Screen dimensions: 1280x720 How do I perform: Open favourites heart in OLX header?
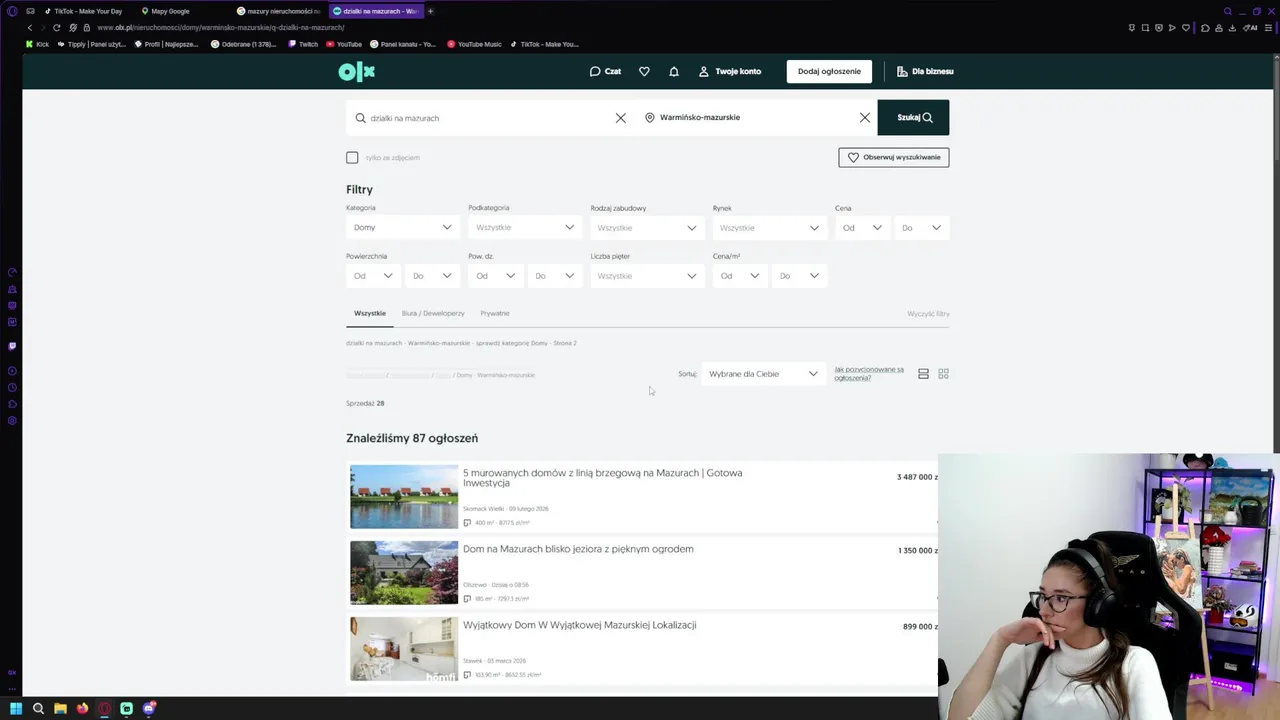pos(644,71)
